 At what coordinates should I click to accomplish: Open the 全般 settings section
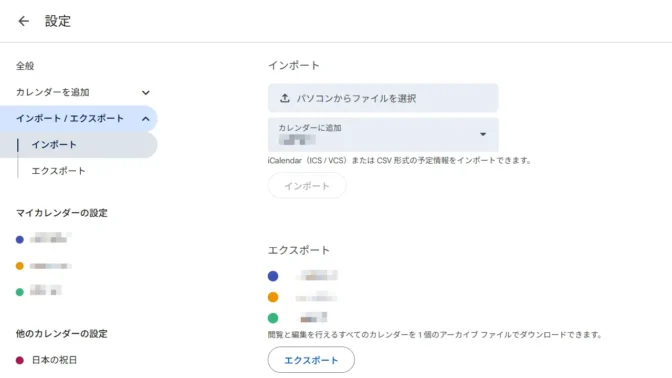coord(25,66)
